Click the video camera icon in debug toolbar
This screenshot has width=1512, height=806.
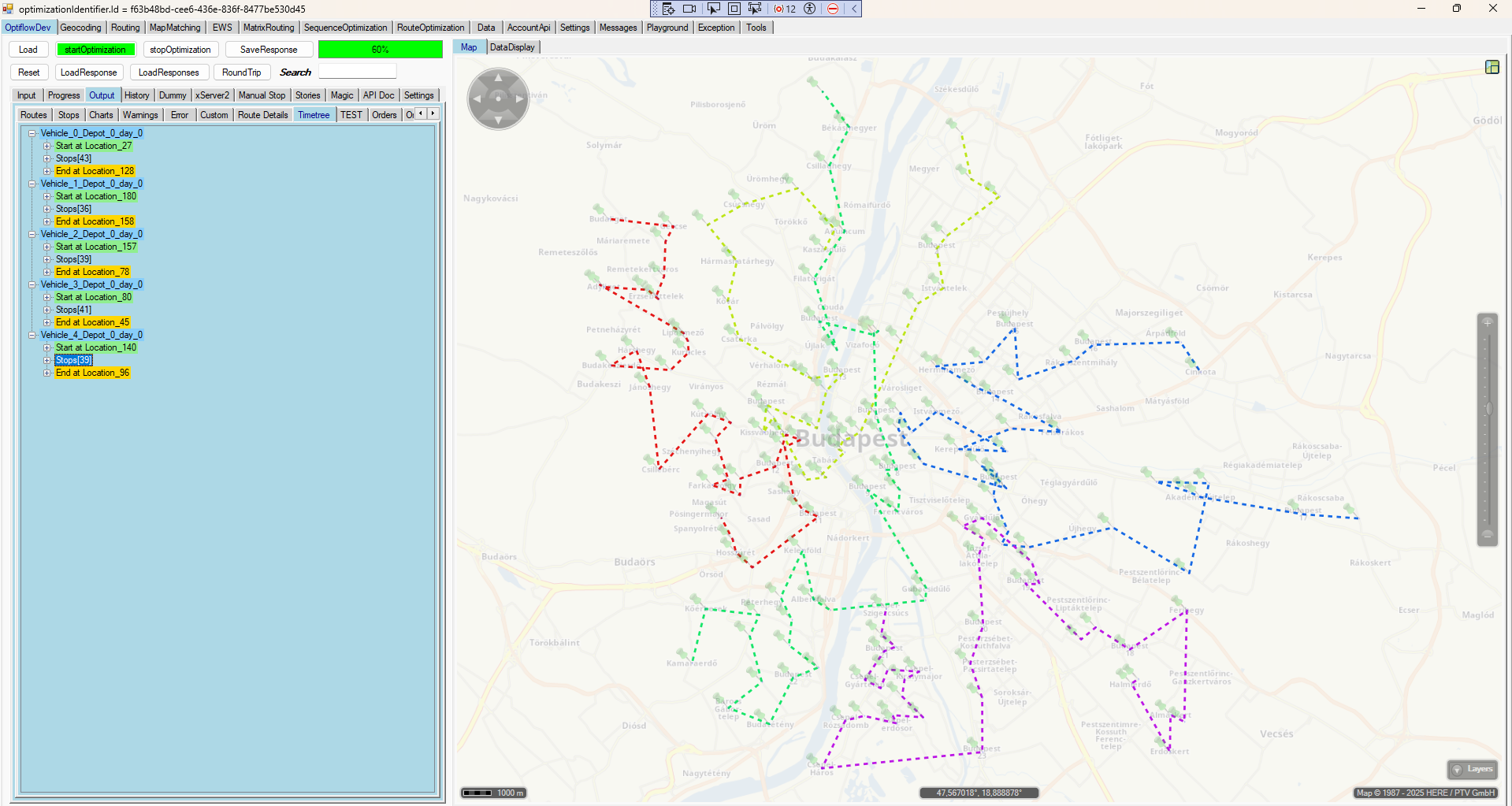tap(689, 9)
